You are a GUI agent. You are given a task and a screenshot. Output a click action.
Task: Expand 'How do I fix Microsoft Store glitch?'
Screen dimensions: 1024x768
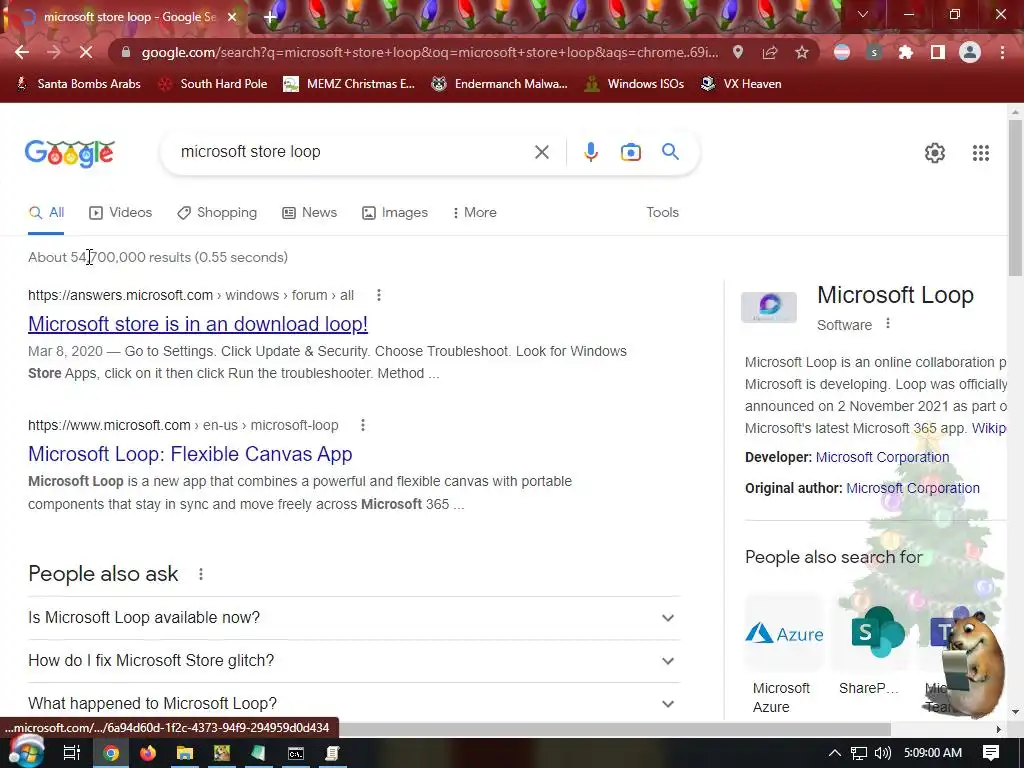(x=354, y=661)
